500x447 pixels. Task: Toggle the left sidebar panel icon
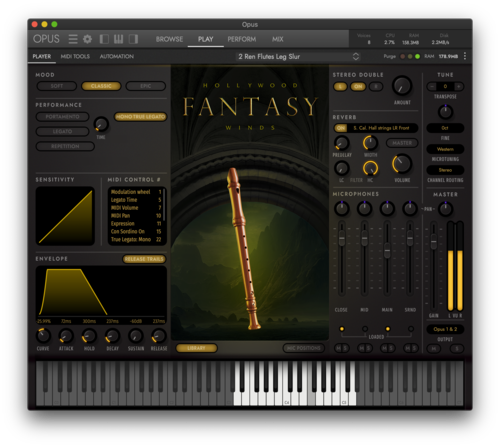coord(104,39)
